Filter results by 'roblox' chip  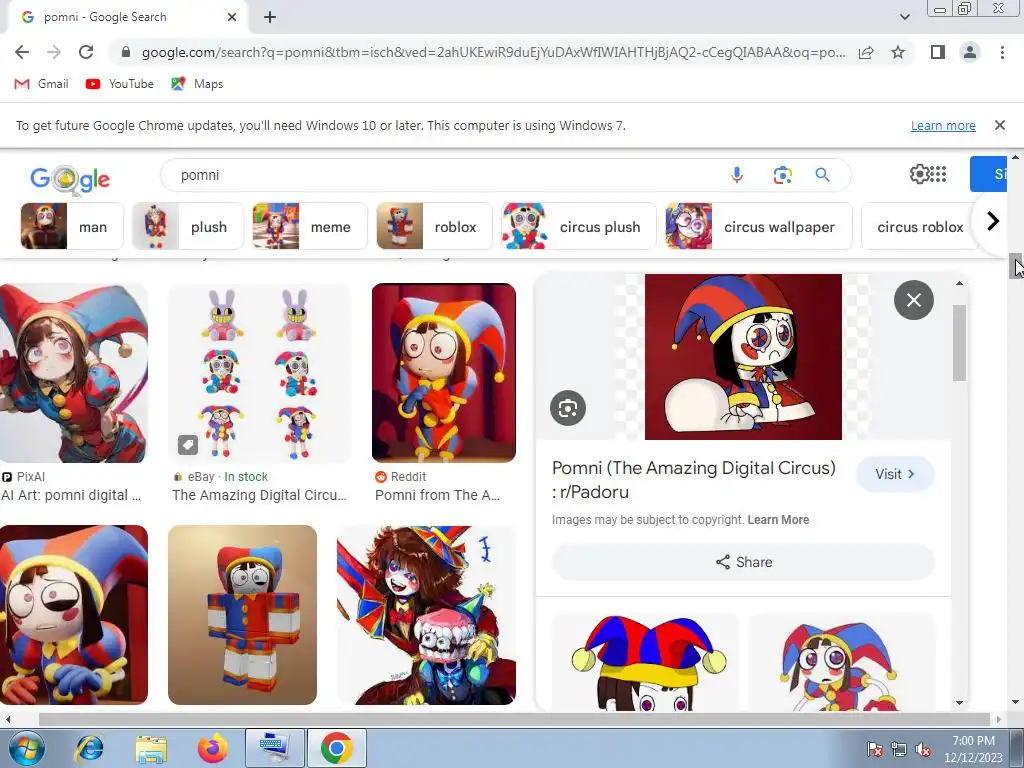pyautogui.click(x=434, y=227)
